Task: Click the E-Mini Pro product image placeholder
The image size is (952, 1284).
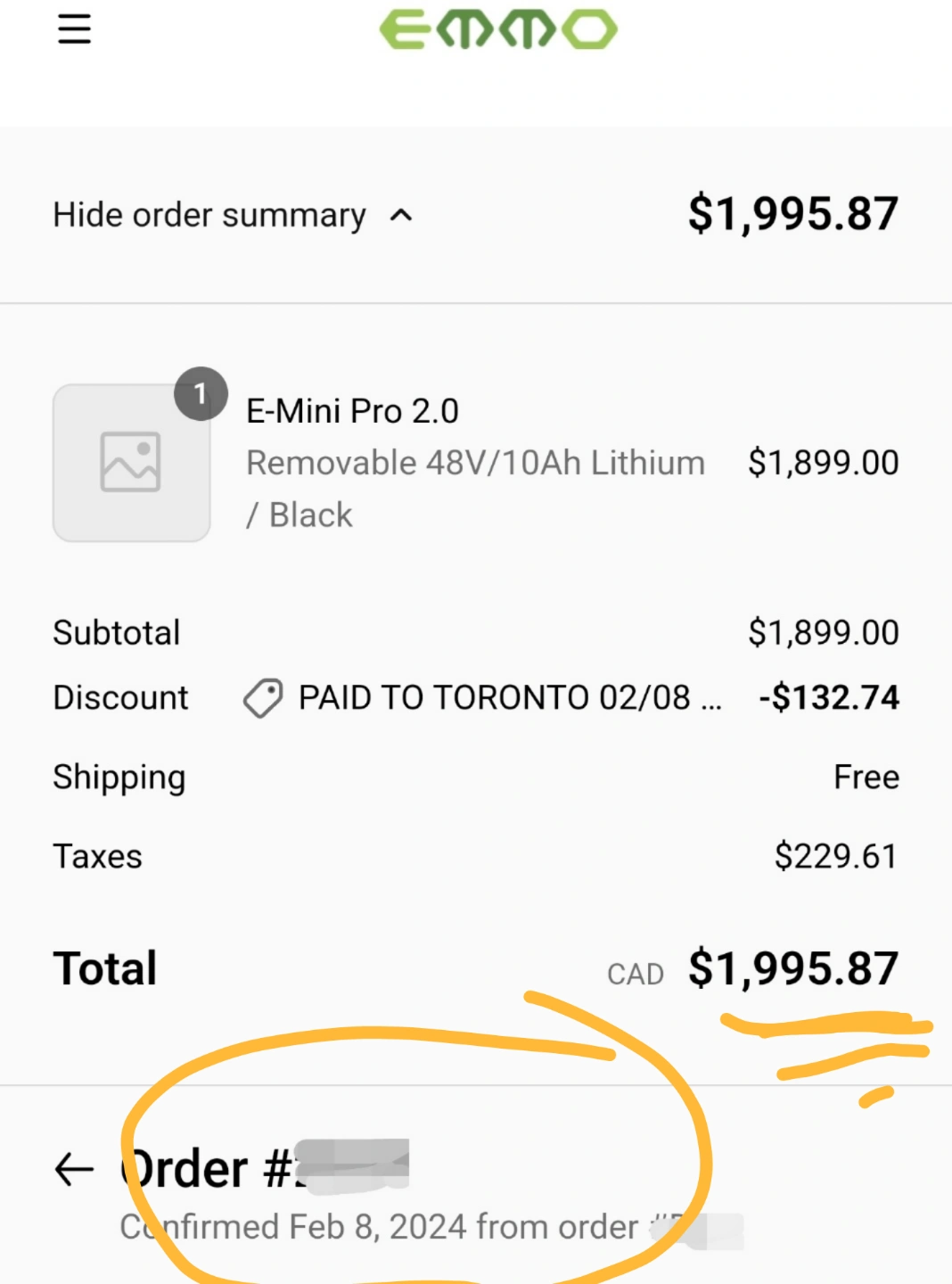Action: pos(131,463)
